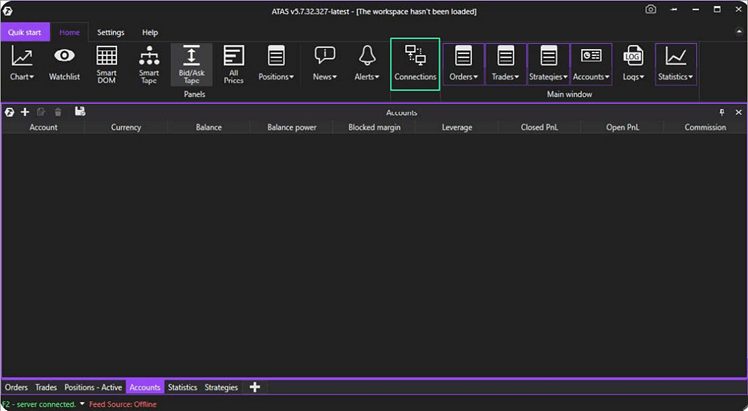Viewport: 748px width, 411px height.
Task: Add a new account with plus icon
Action: click(25, 112)
